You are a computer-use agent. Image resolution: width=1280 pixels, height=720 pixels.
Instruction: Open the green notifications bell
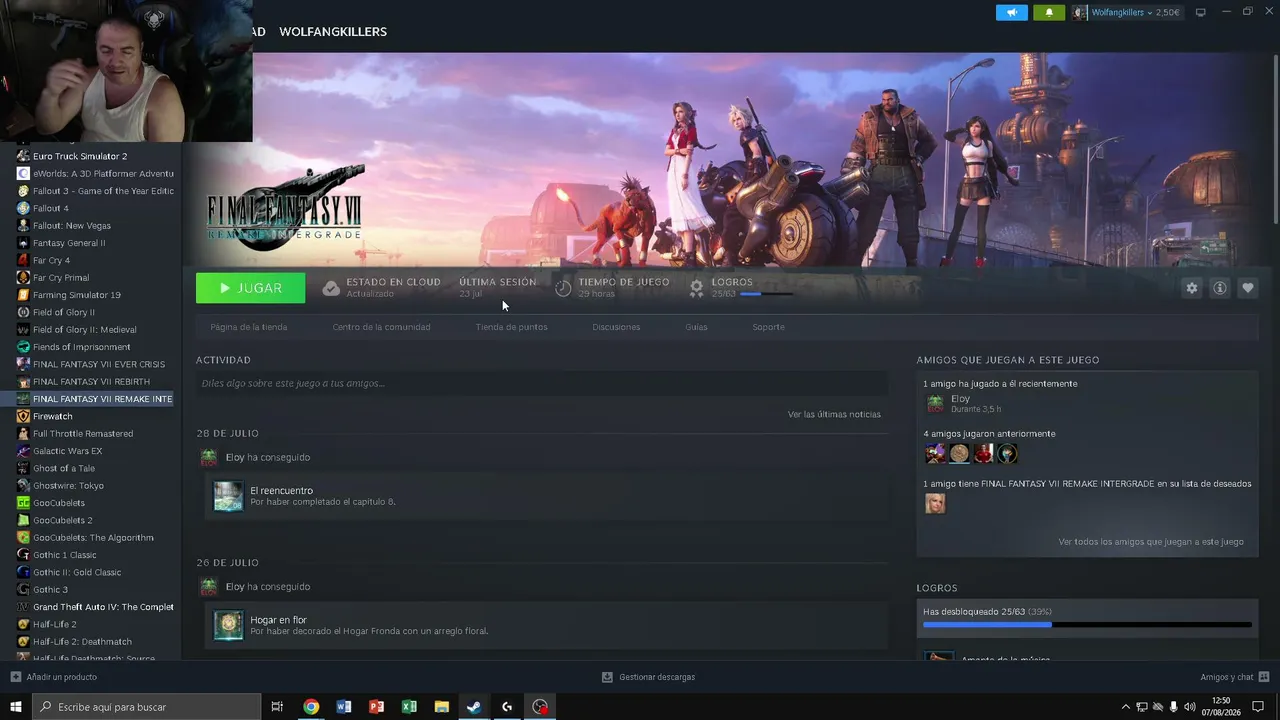pyautogui.click(x=1049, y=13)
